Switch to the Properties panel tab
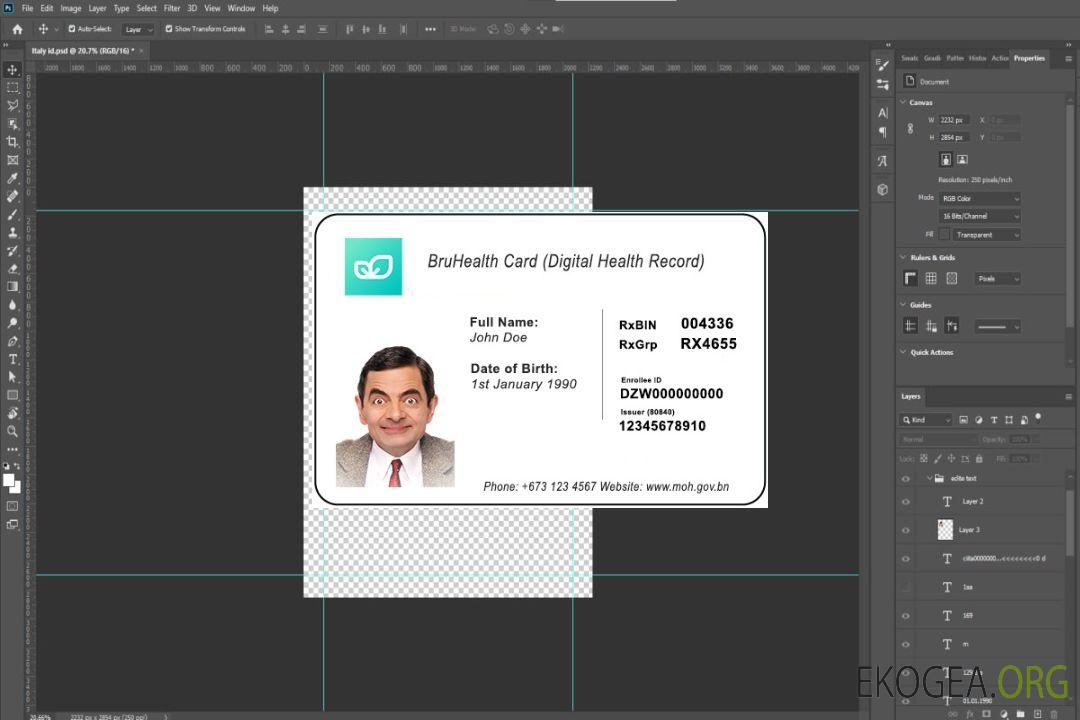 click(1029, 58)
